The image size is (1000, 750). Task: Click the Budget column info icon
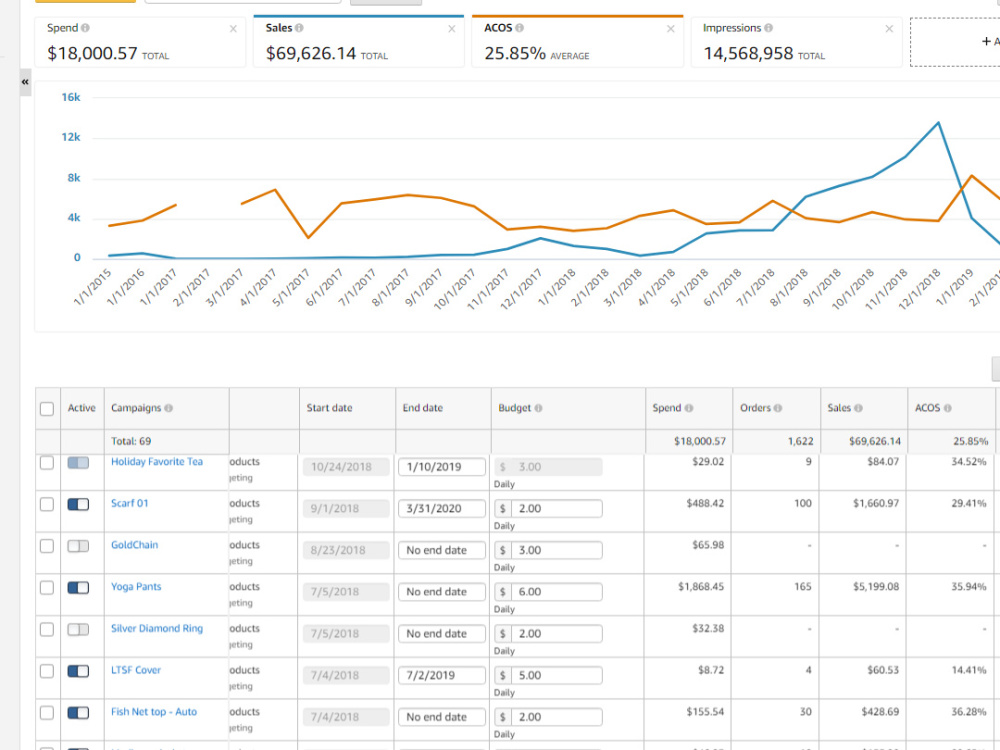(538, 408)
